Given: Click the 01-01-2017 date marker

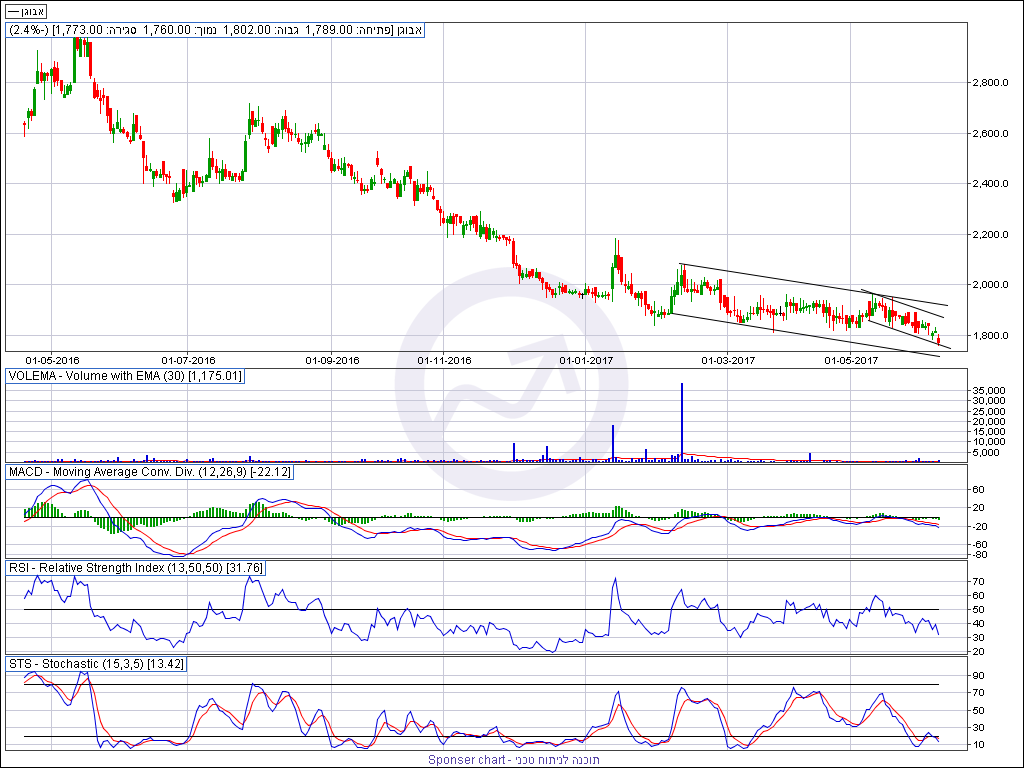Looking at the screenshot, I should click(586, 359).
